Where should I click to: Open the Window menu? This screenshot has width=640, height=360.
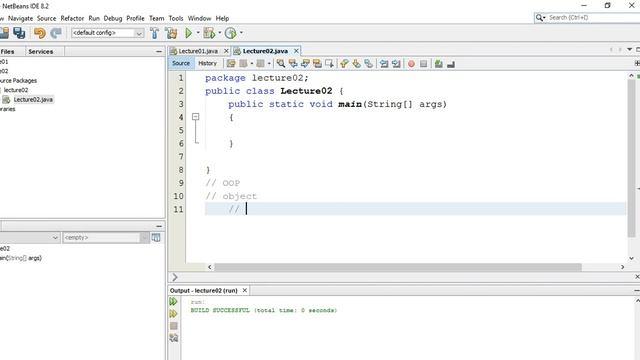pos(200,18)
